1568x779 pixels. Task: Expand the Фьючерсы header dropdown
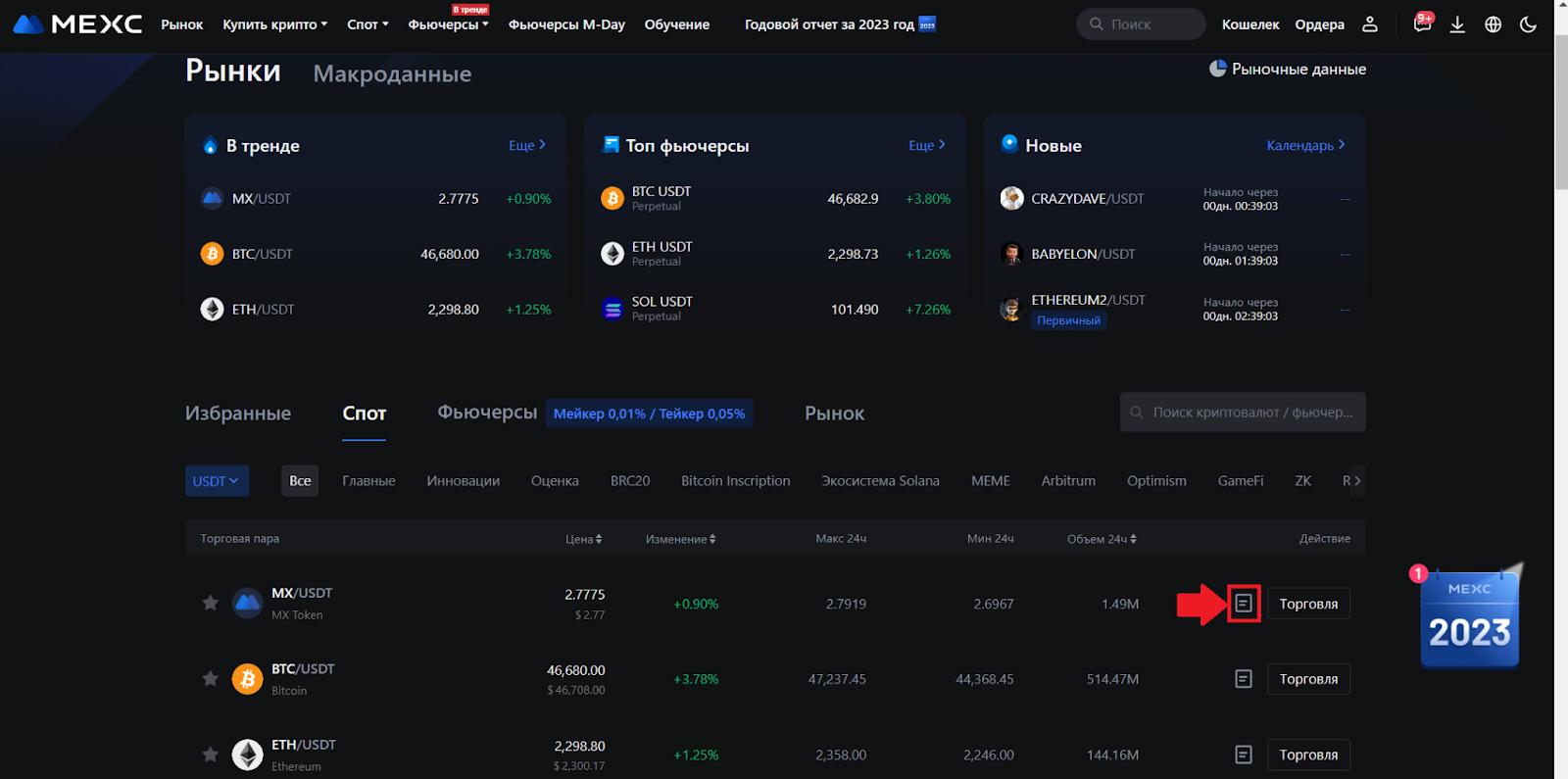click(448, 24)
